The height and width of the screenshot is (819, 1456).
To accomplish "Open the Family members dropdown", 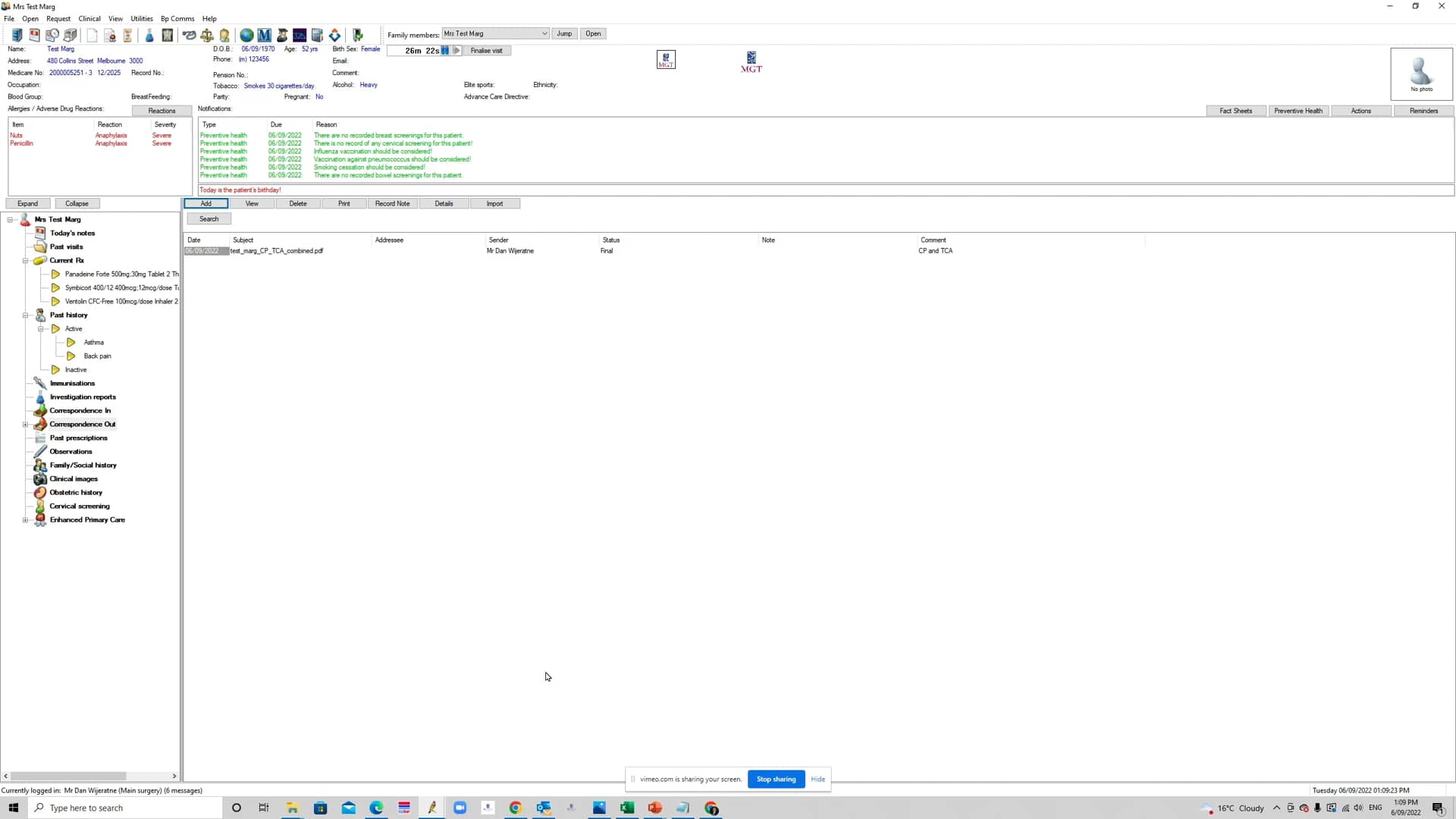I will coord(543,33).
